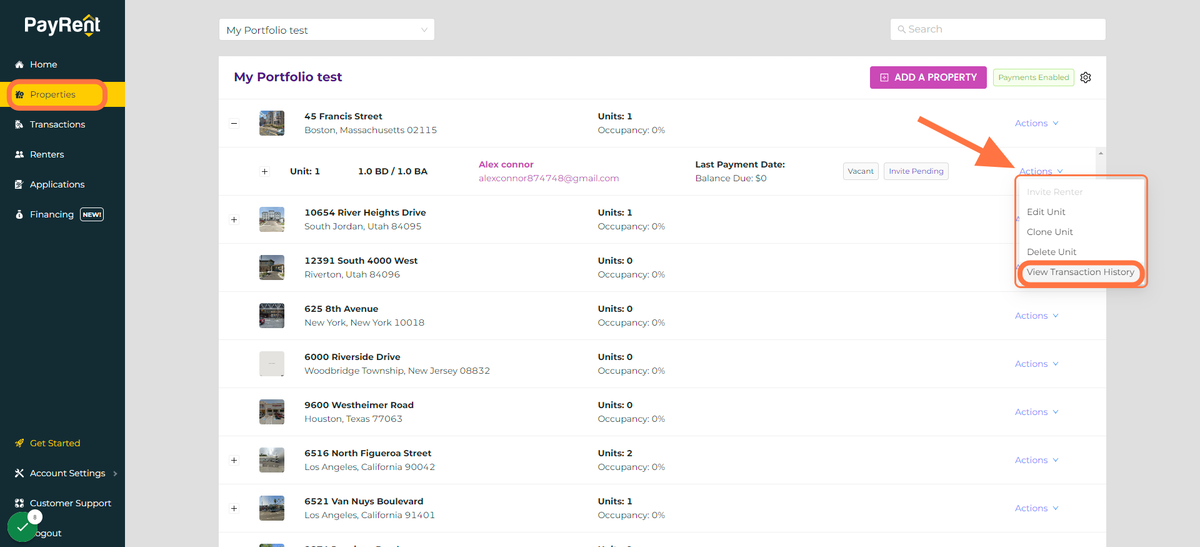1200x548 pixels.
Task: Open portfolio settings gear icon
Action: (x=1086, y=77)
